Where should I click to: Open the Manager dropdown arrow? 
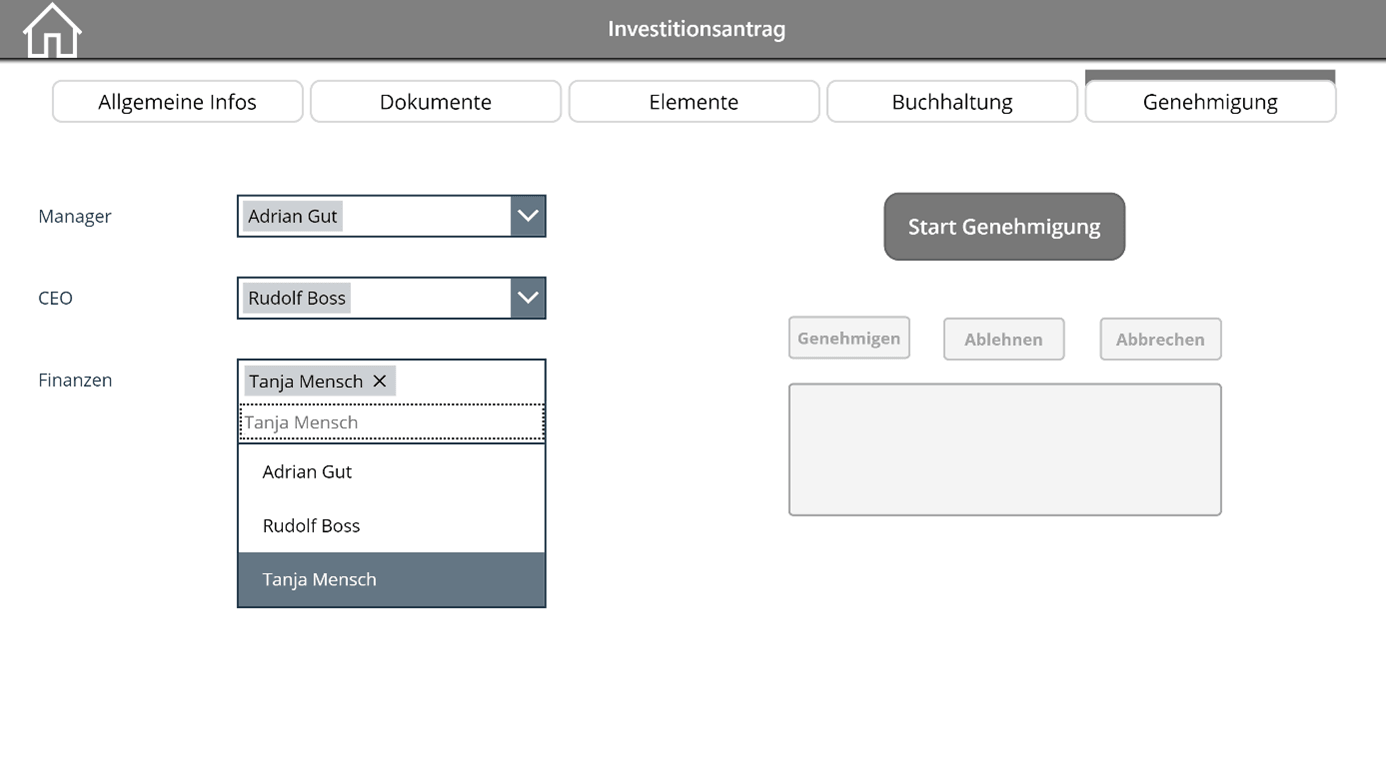pos(528,216)
